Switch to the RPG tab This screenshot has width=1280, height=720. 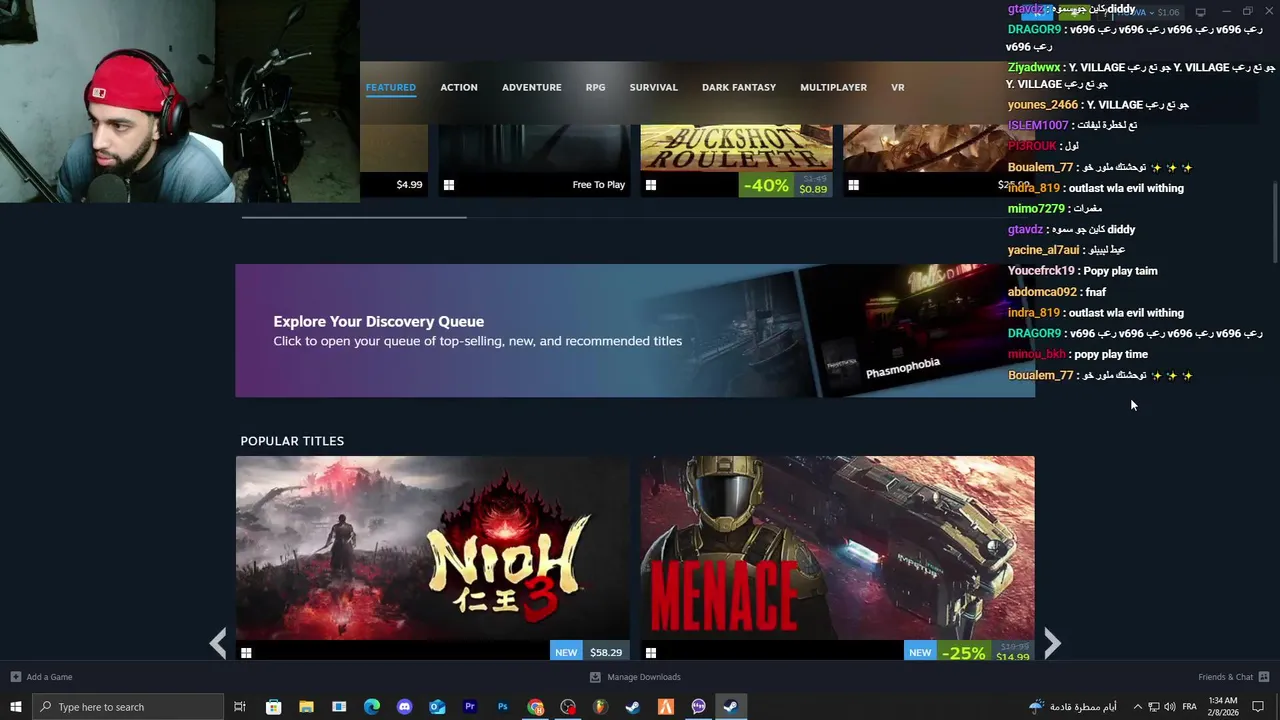(x=596, y=87)
